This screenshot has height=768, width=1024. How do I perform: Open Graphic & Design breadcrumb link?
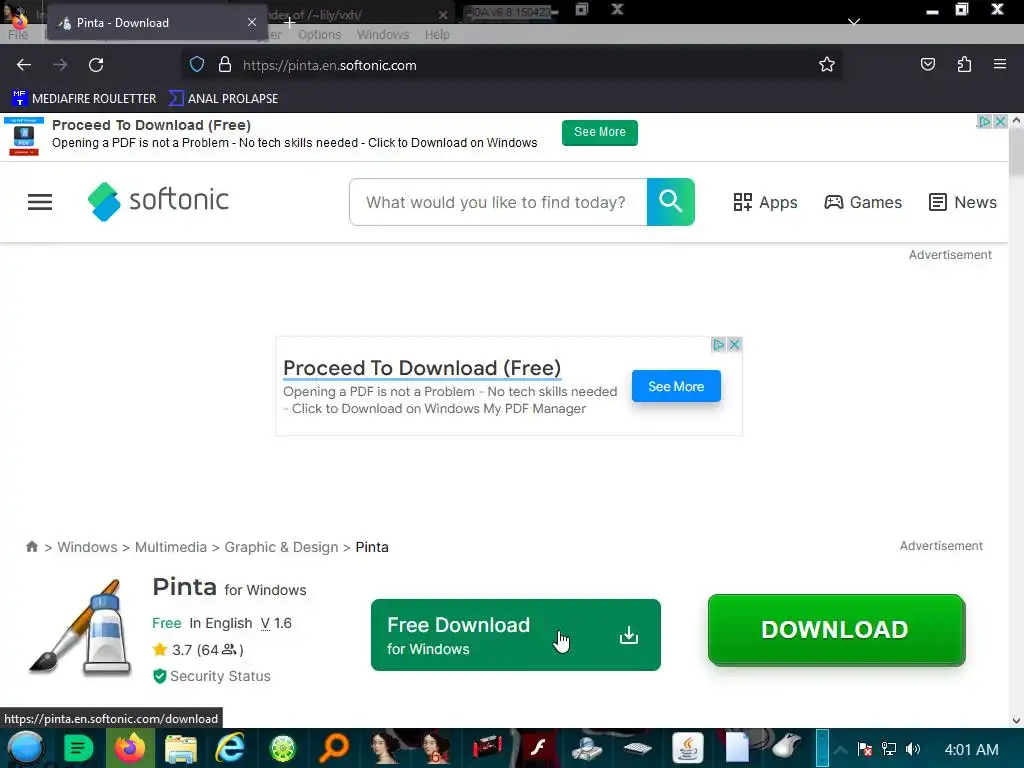point(281,547)
